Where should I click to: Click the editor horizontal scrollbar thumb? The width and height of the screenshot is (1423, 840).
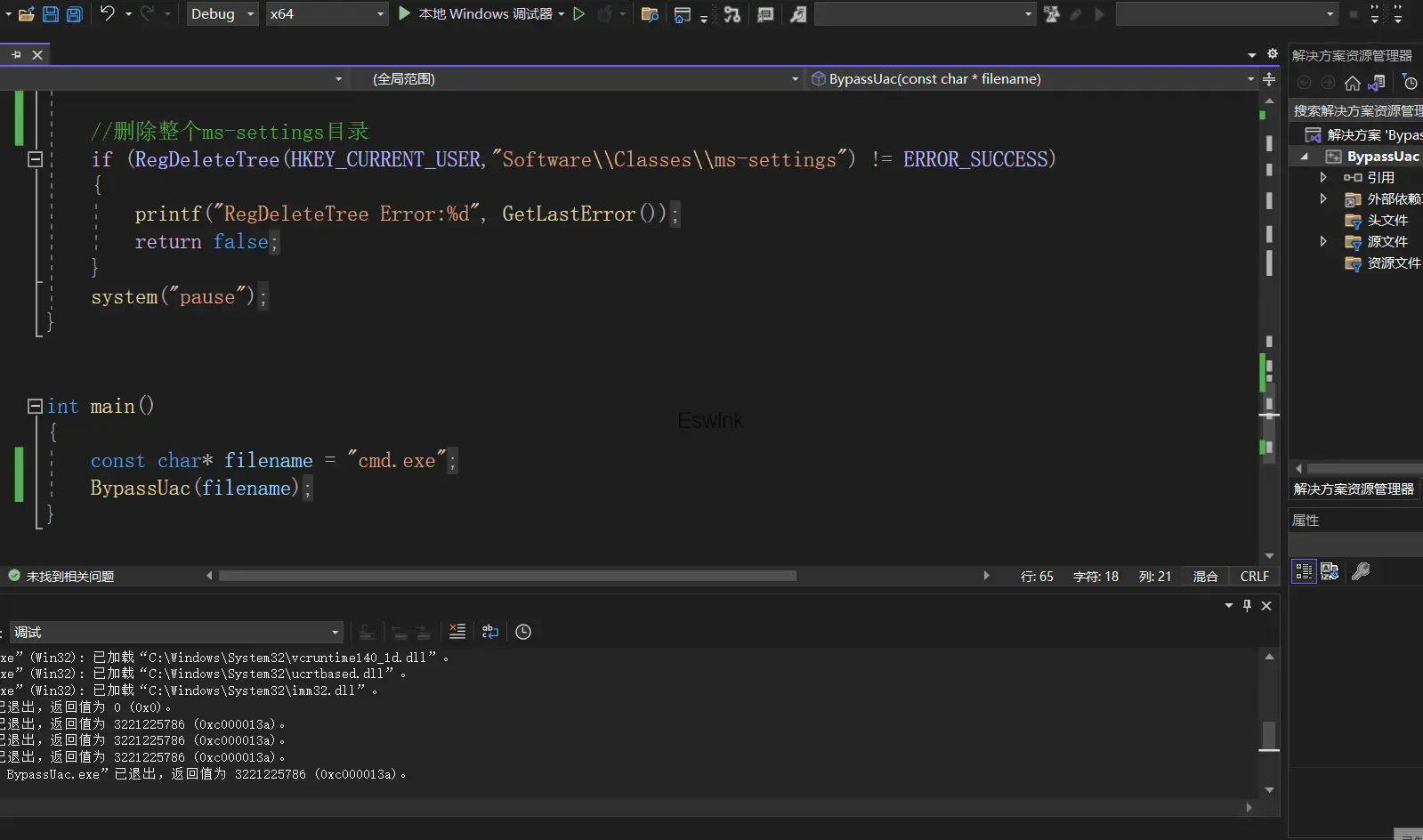pyautogui.click(x=507, y=577)
